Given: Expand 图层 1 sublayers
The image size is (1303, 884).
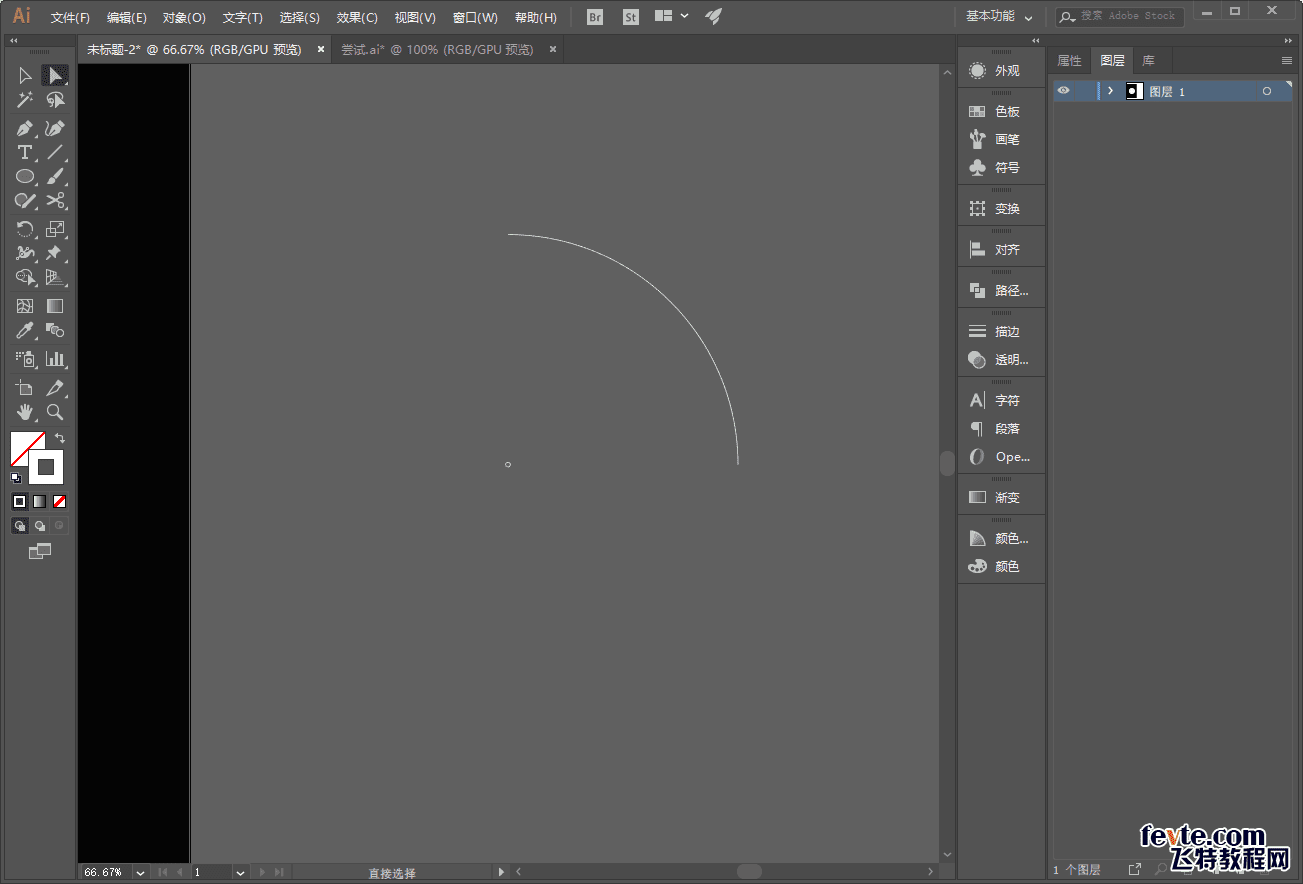Looking at the screenshot, I should click(x=1110, y=91).
